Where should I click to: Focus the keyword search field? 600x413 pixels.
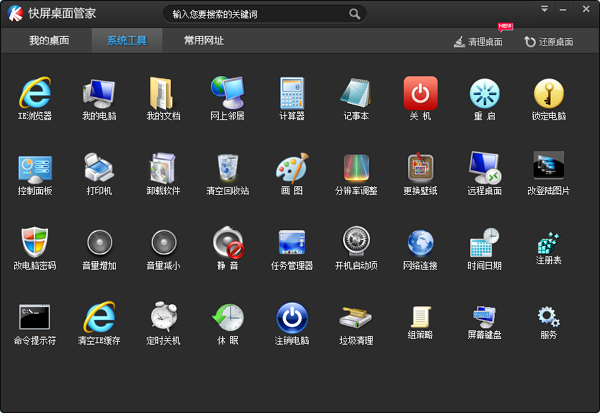[264, 14]
